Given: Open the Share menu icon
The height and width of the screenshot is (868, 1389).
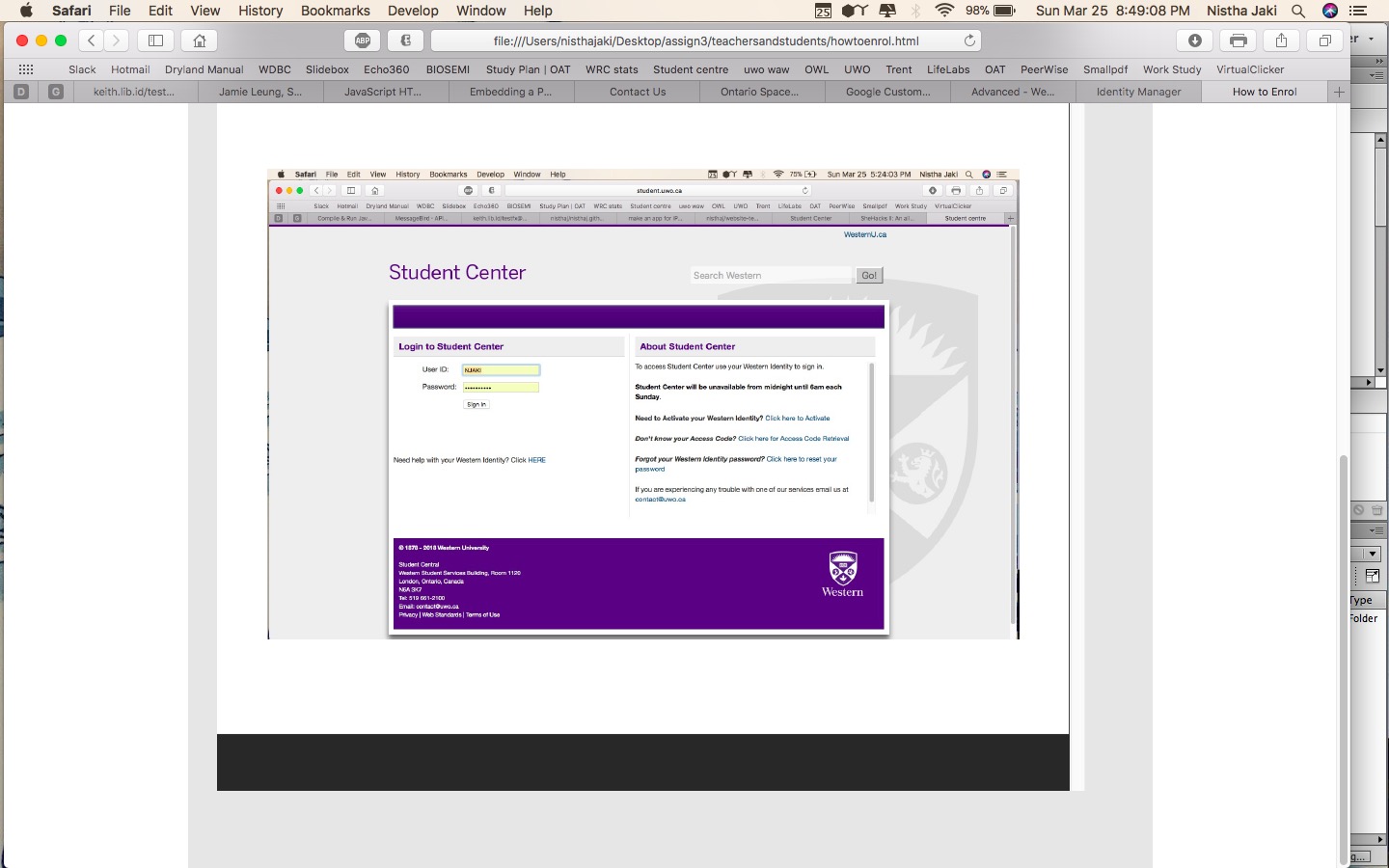Looking at the screenshot, I should pyautogui.click(x=1281, y=41).
